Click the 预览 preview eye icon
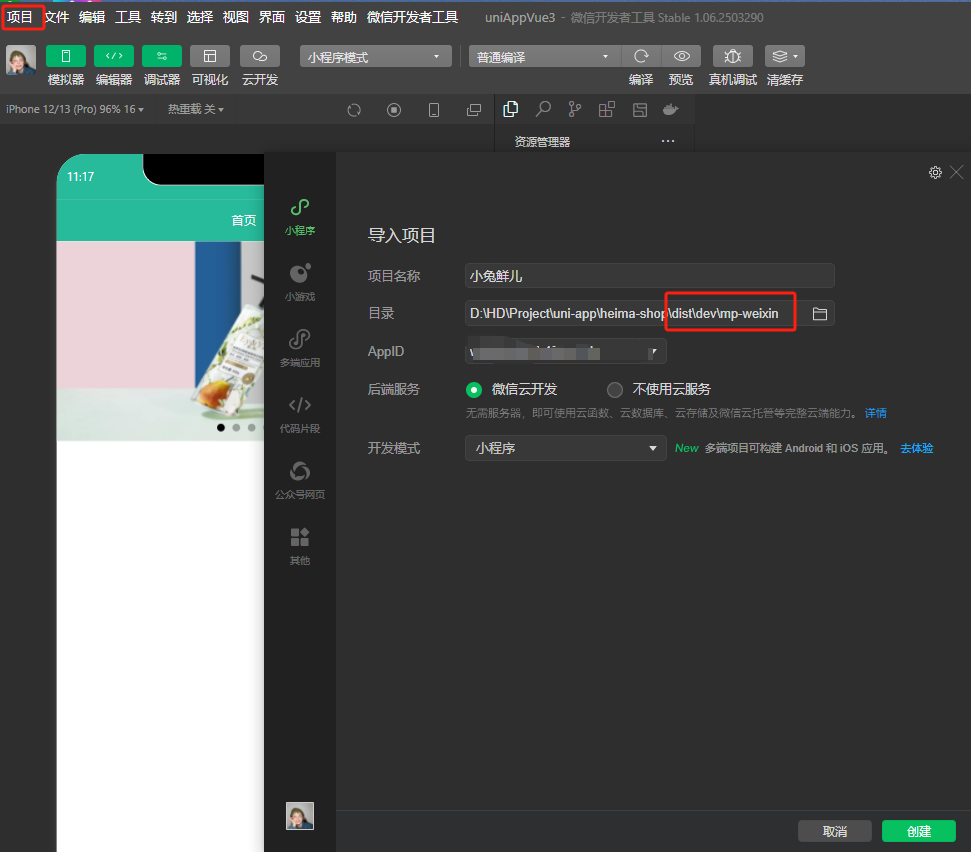This screenshot has height=852, width=971. 681,56
